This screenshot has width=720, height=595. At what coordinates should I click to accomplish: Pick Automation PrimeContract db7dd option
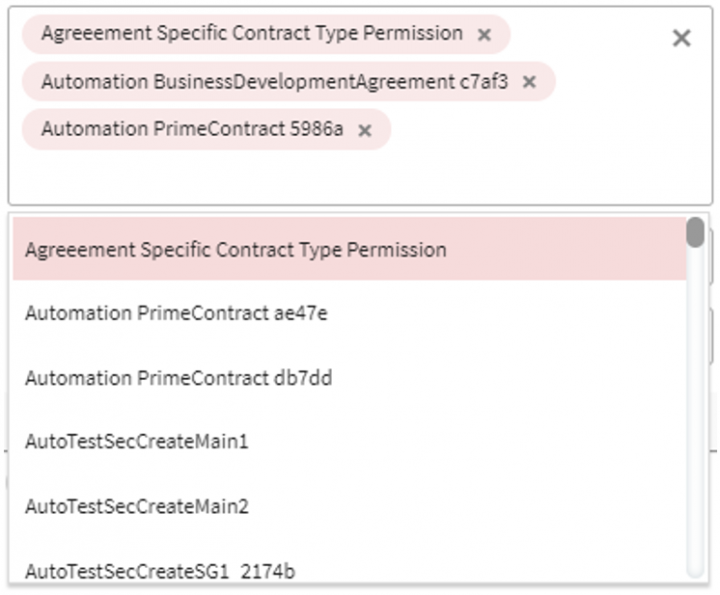click(x=178, y=378)
